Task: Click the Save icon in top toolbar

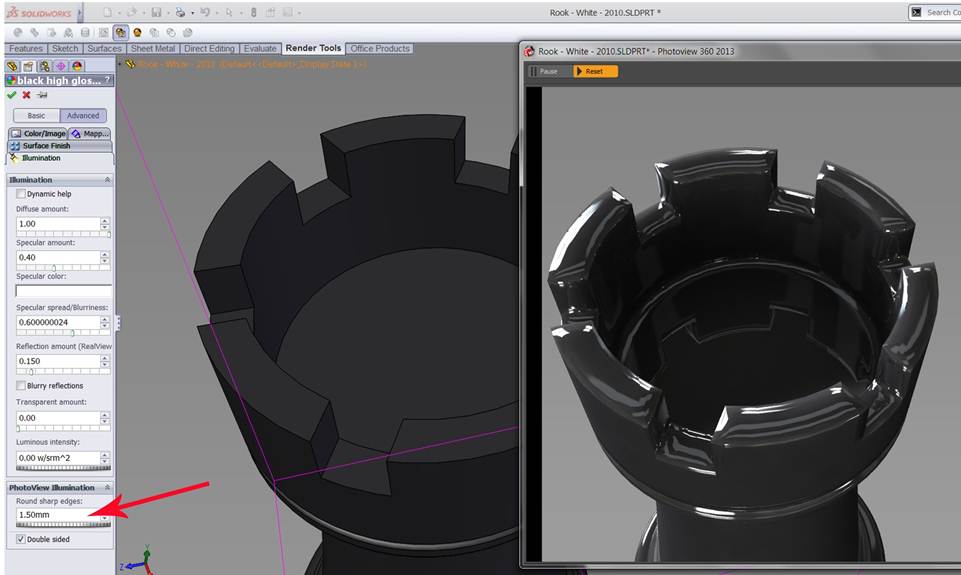Action: (157, 12)
